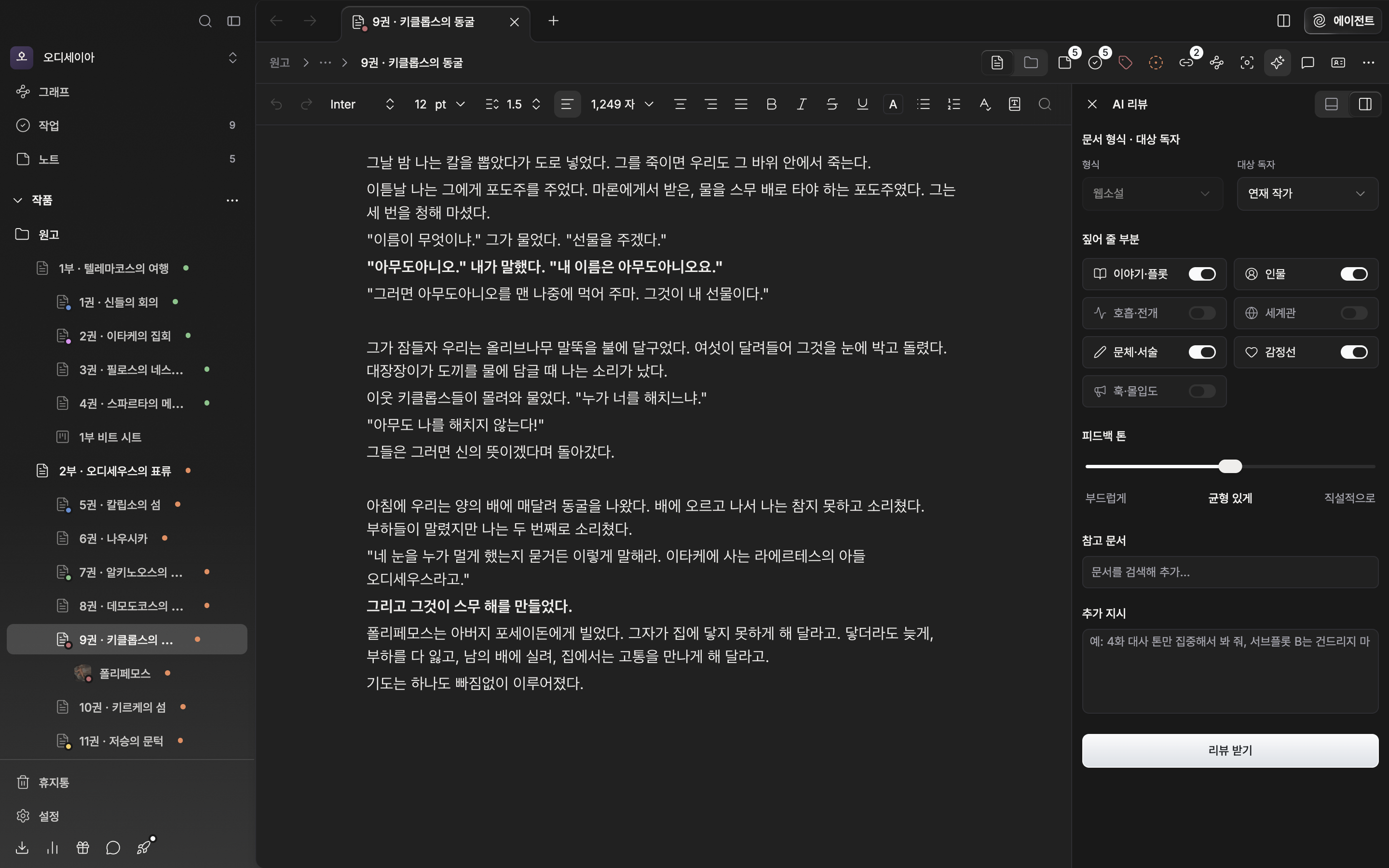Open the 대상 독자 연재 작가 dropdown
Screen dimensions: 1389x868
point(1307,193)
